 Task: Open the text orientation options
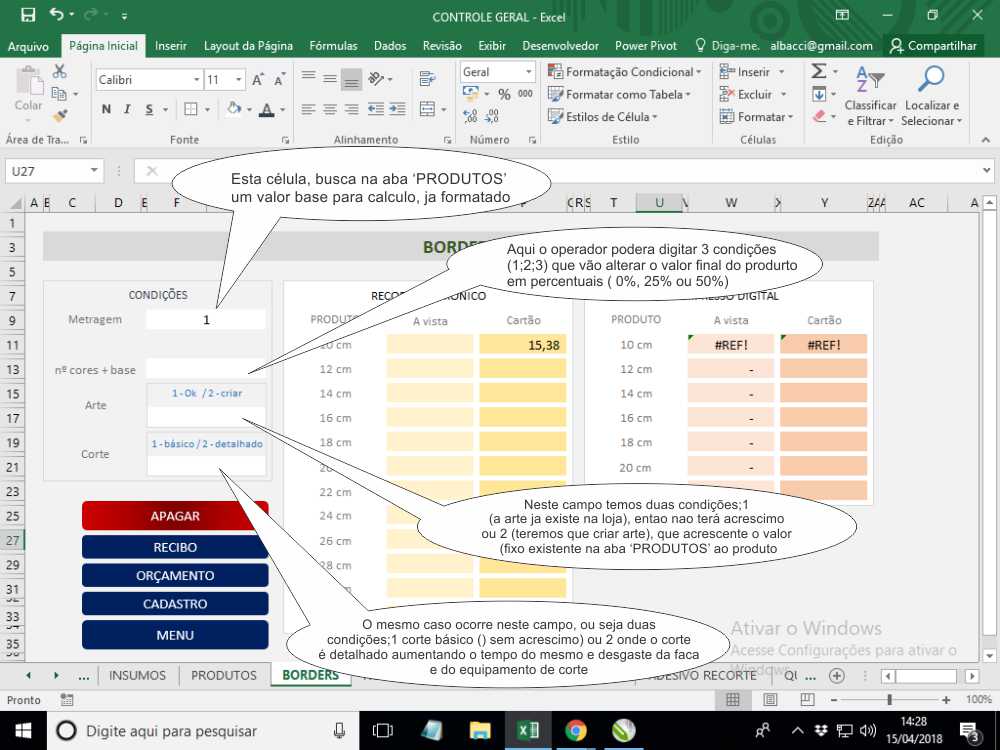[x=377, y=78]
